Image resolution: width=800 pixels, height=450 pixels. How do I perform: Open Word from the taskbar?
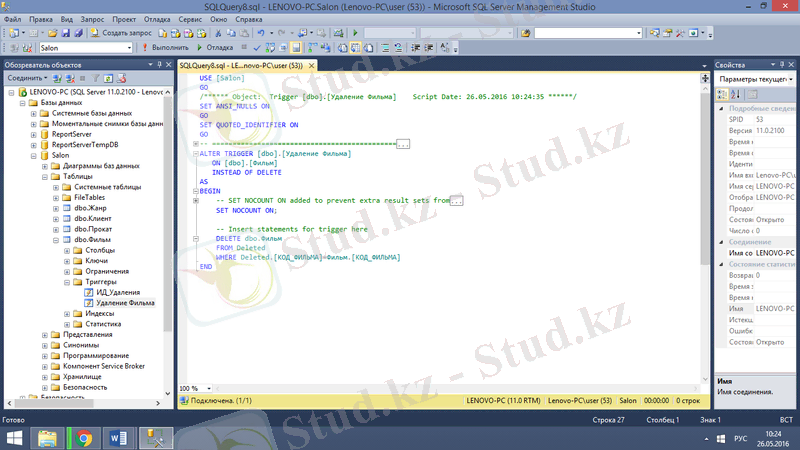[x=118, y=438]
